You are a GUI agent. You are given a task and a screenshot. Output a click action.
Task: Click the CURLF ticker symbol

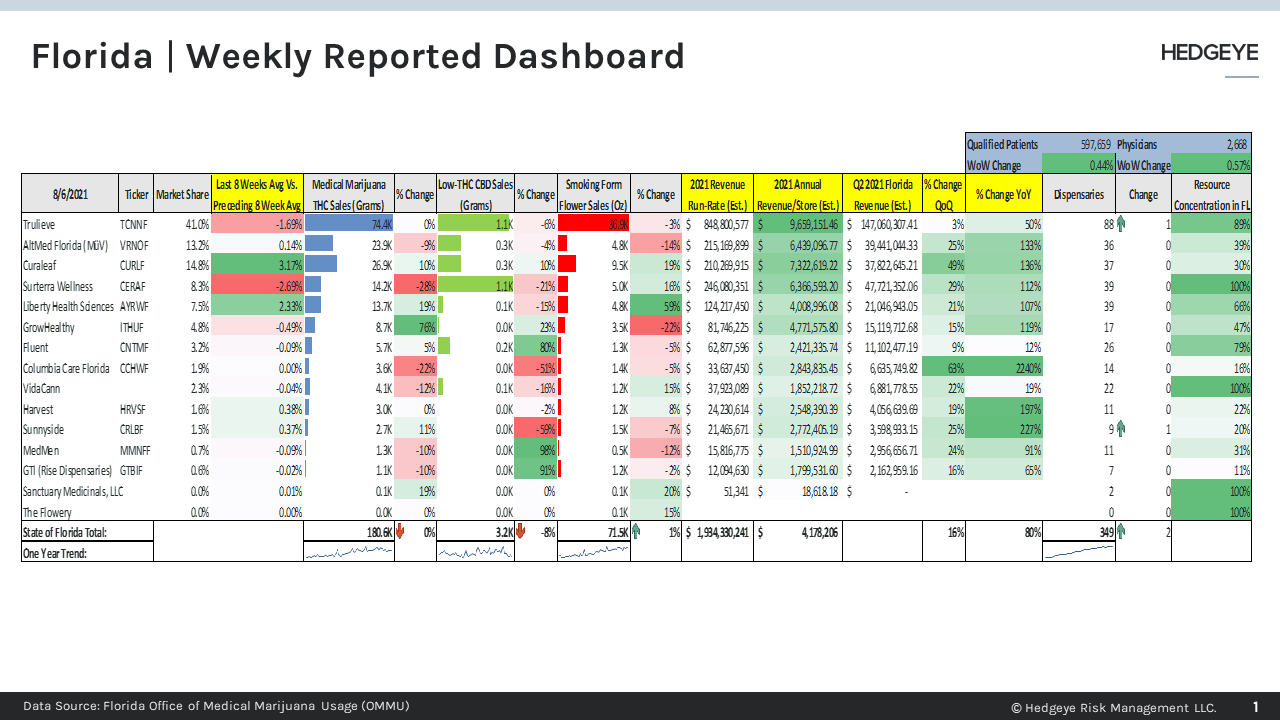pyautogui.click(x=134, y=265)
